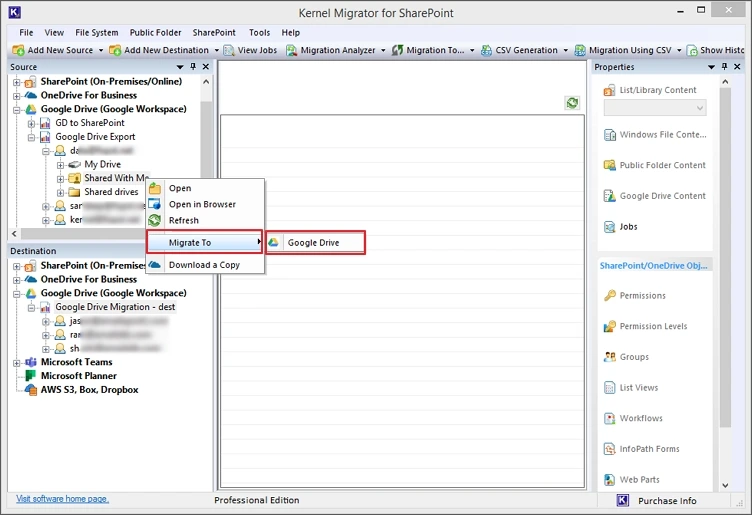Choose Download a Copy in context menu
The image size is (752, 515).
tap(205, 265)
